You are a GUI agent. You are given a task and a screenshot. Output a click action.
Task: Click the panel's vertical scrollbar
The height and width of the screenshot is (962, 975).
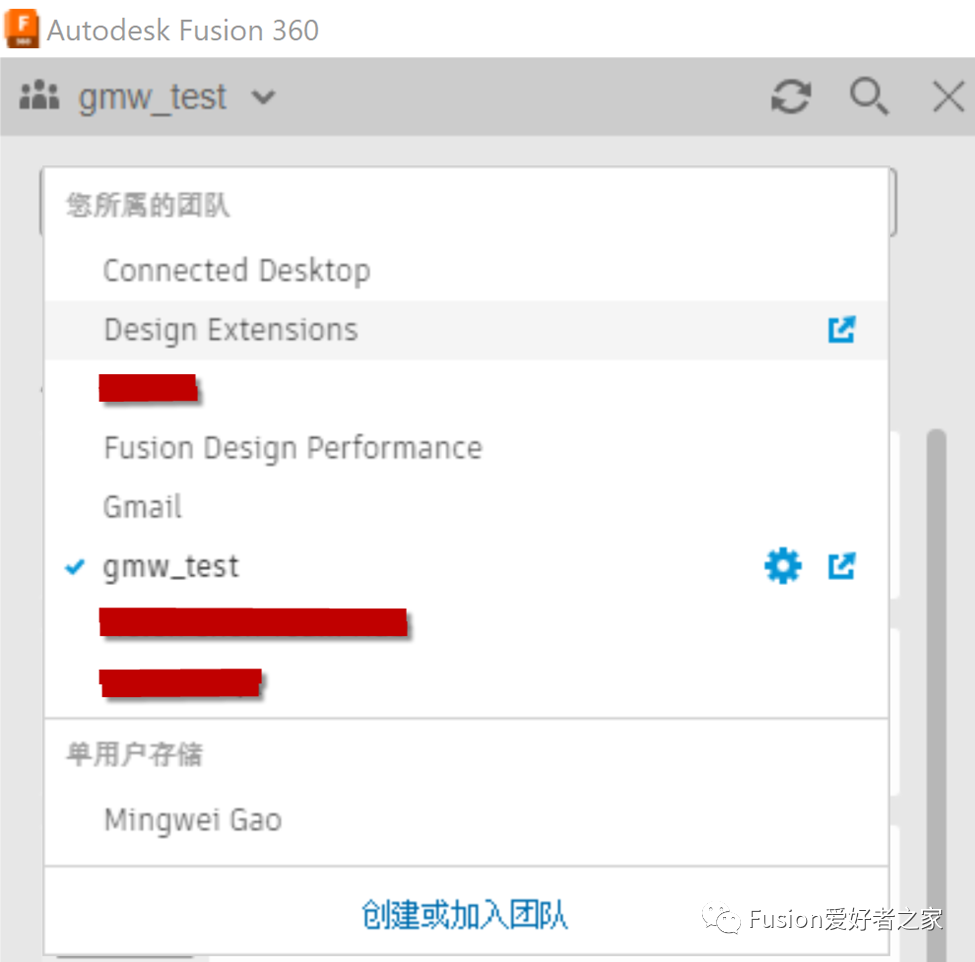tap(936, 600)
